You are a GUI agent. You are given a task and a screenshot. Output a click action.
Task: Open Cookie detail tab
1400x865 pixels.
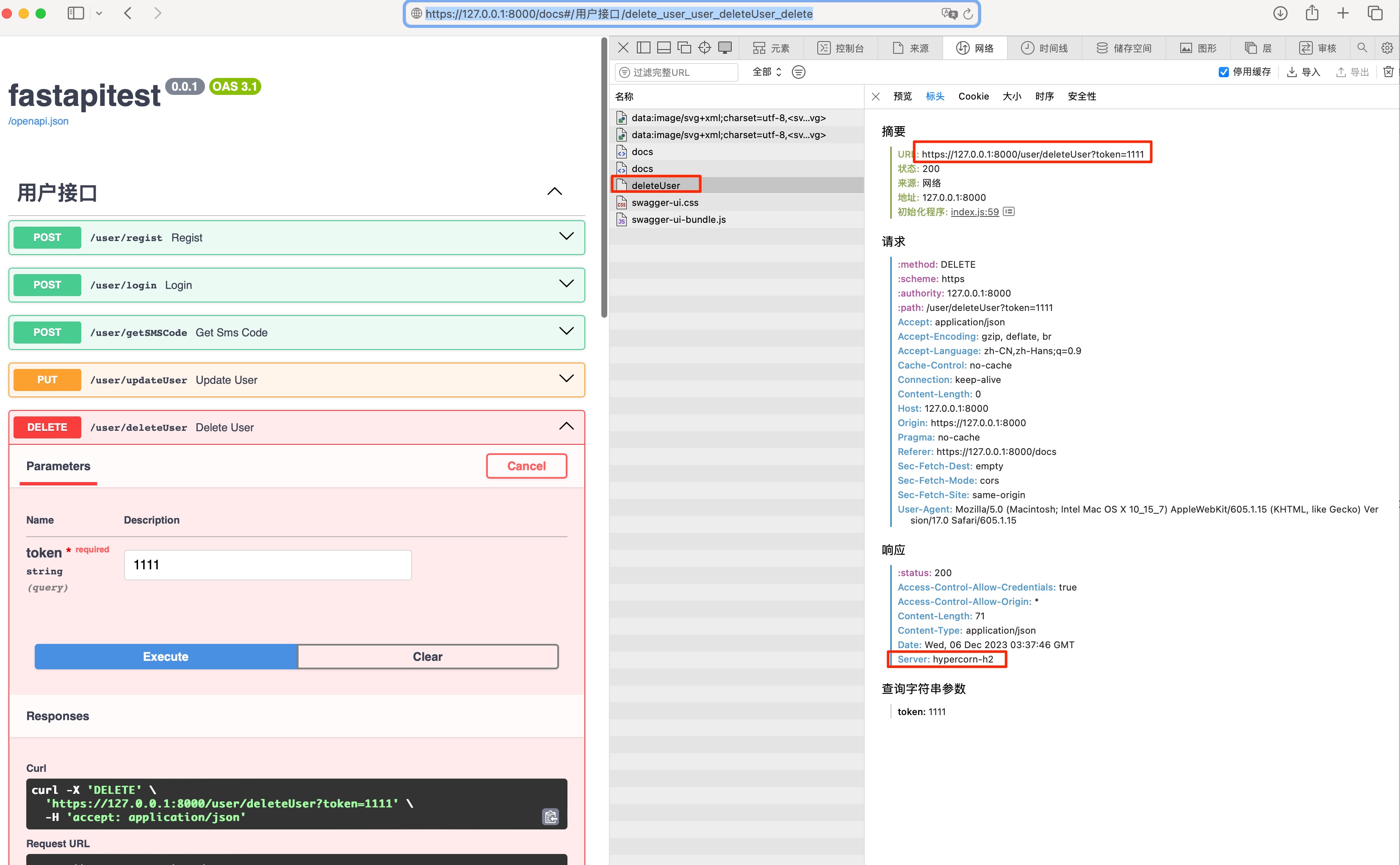coord(974,97)
